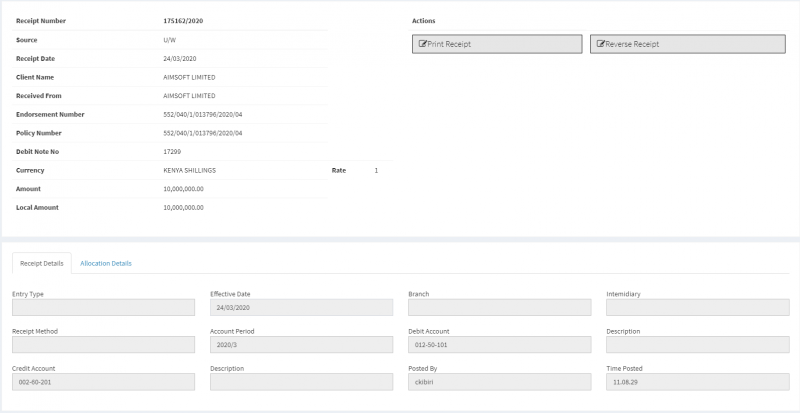This screenshot has width=800, height=413.
Task: Select Received From value AIMSOFT LIMITED
Action: click(x=189, y=96)
